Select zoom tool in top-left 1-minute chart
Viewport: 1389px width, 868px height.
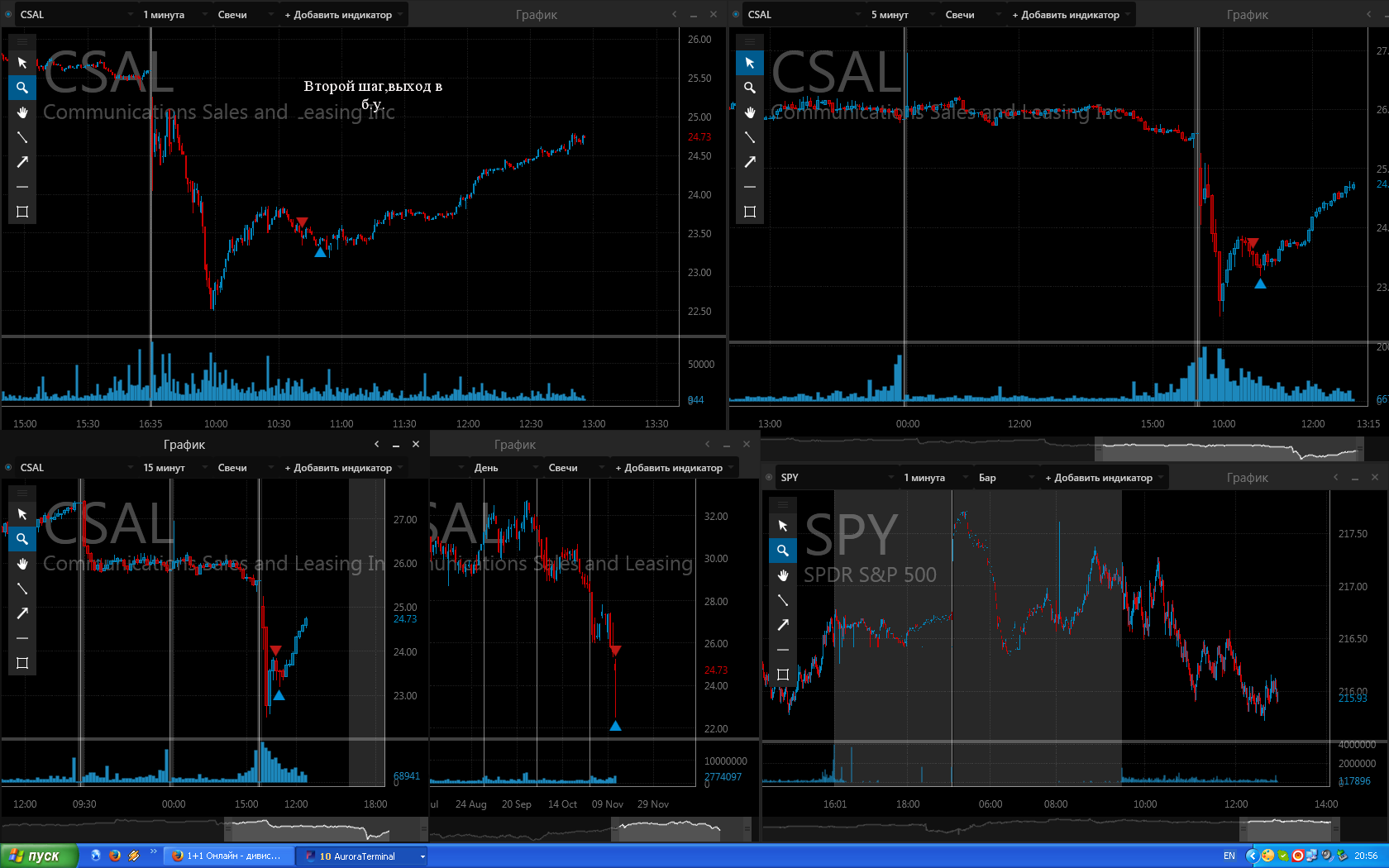pyautogui.click(x=22, y=88)
